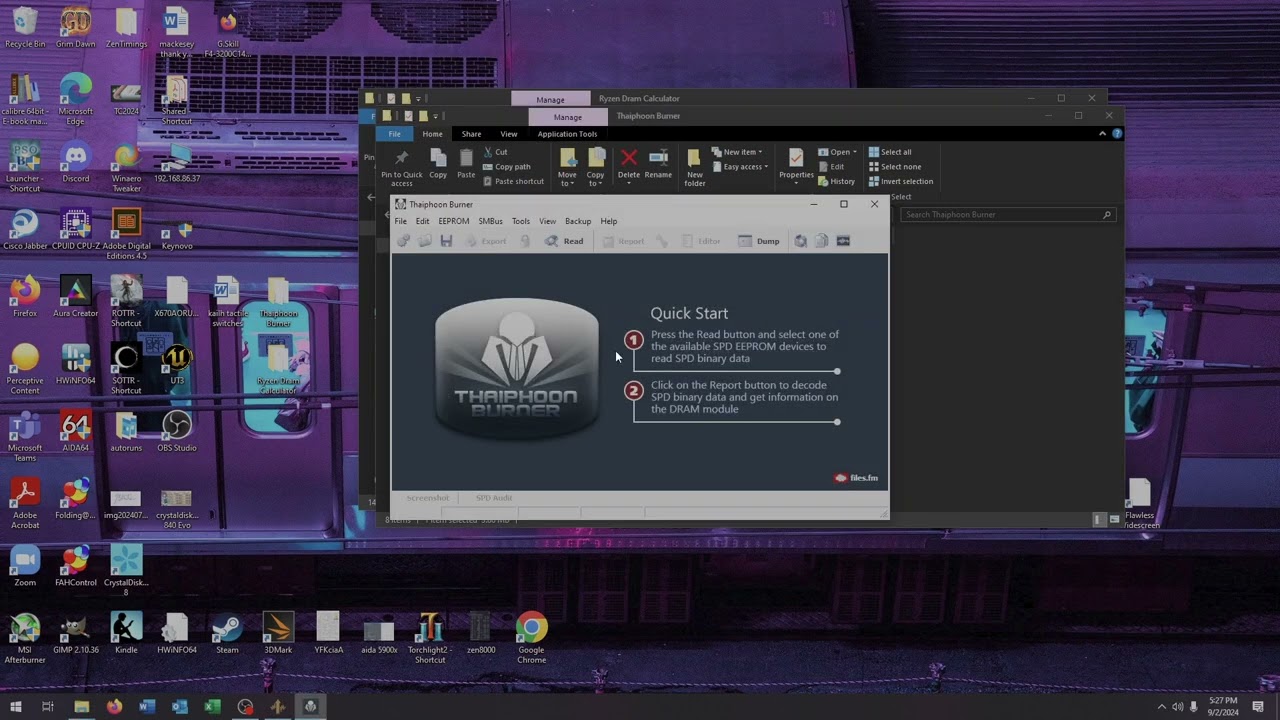
Task: Click the Search Thaiphoon Burner field in File Explorer
Action: click(1007, 215)
